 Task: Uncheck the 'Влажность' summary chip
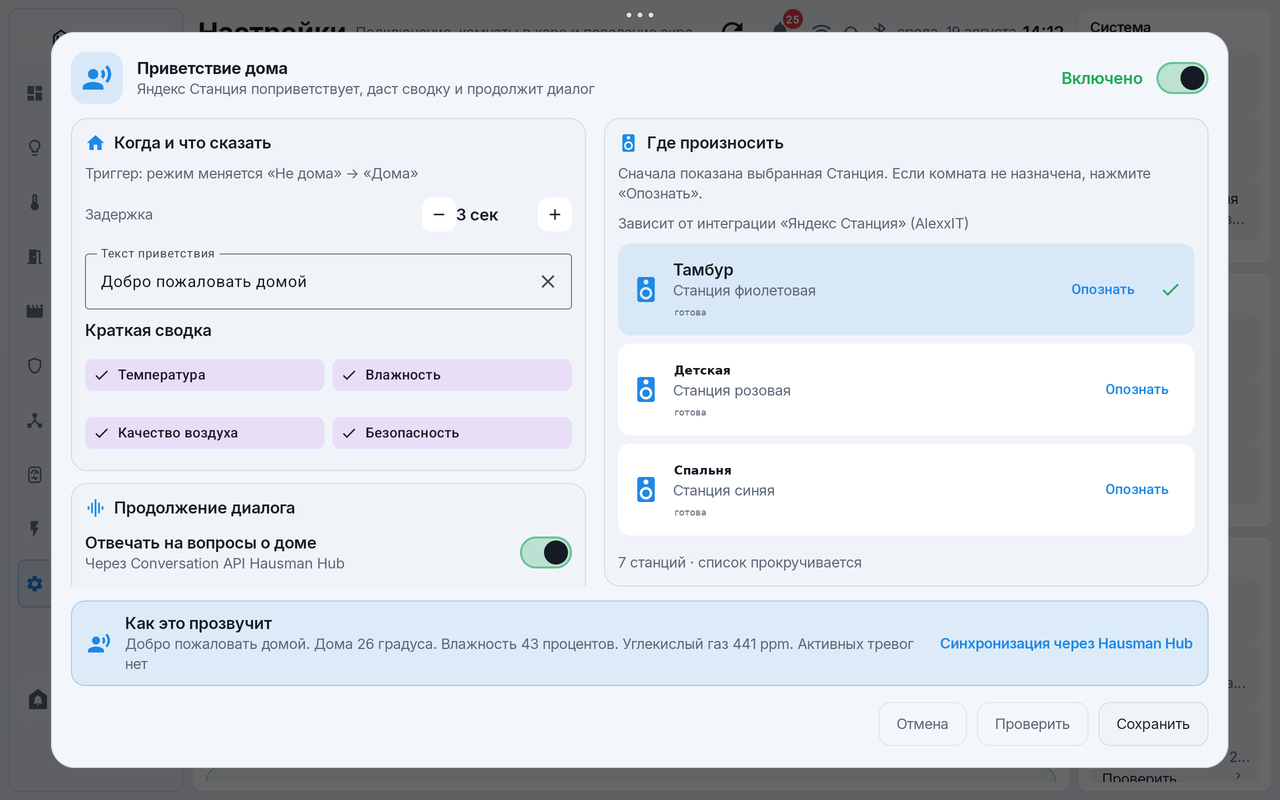452,375
